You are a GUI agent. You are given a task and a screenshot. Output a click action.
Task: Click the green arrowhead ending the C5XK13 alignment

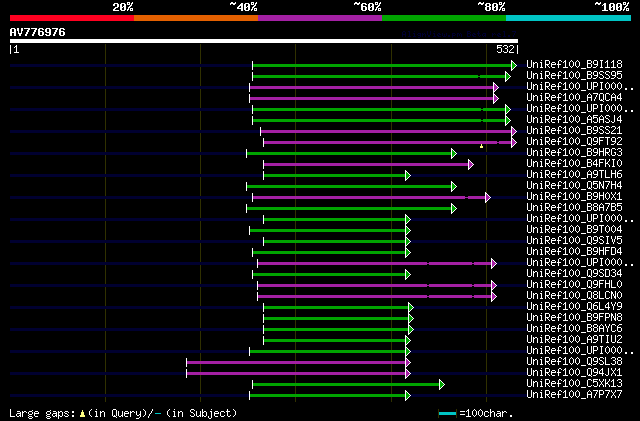tap(442, 385)
